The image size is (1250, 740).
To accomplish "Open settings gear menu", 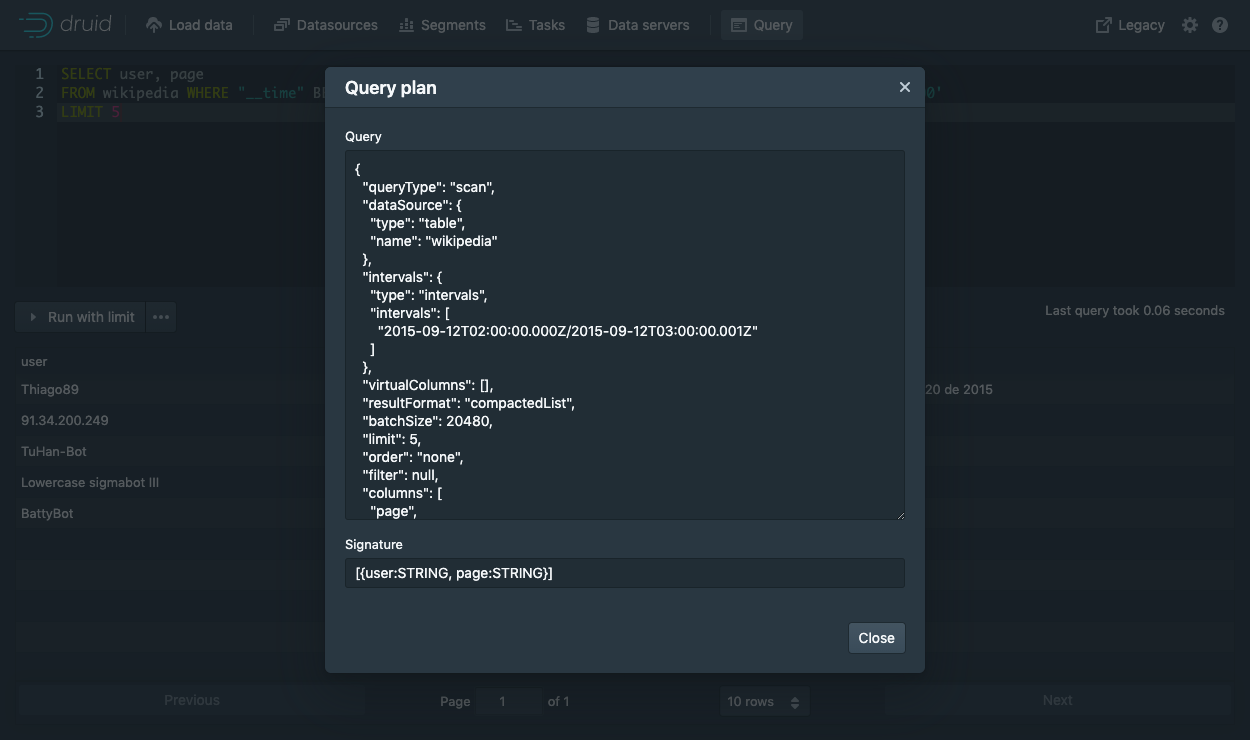I will click(x=1190, y=25).
